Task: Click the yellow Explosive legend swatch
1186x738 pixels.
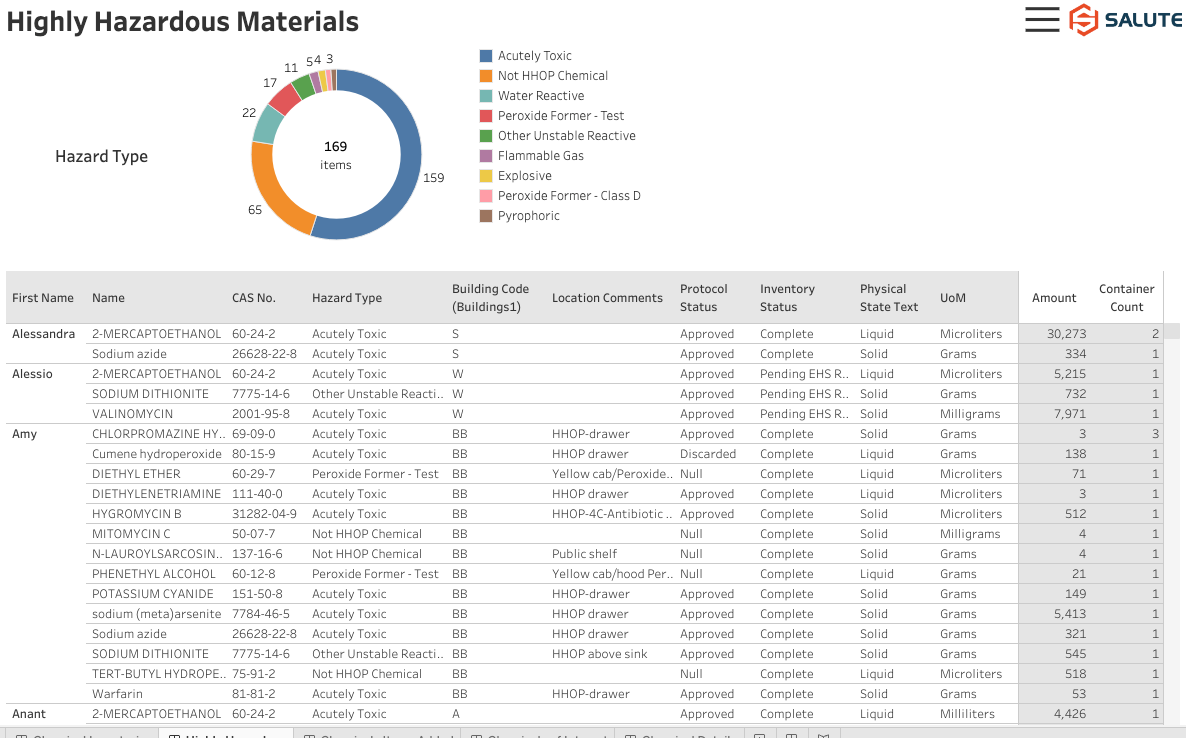Action: 486,176
